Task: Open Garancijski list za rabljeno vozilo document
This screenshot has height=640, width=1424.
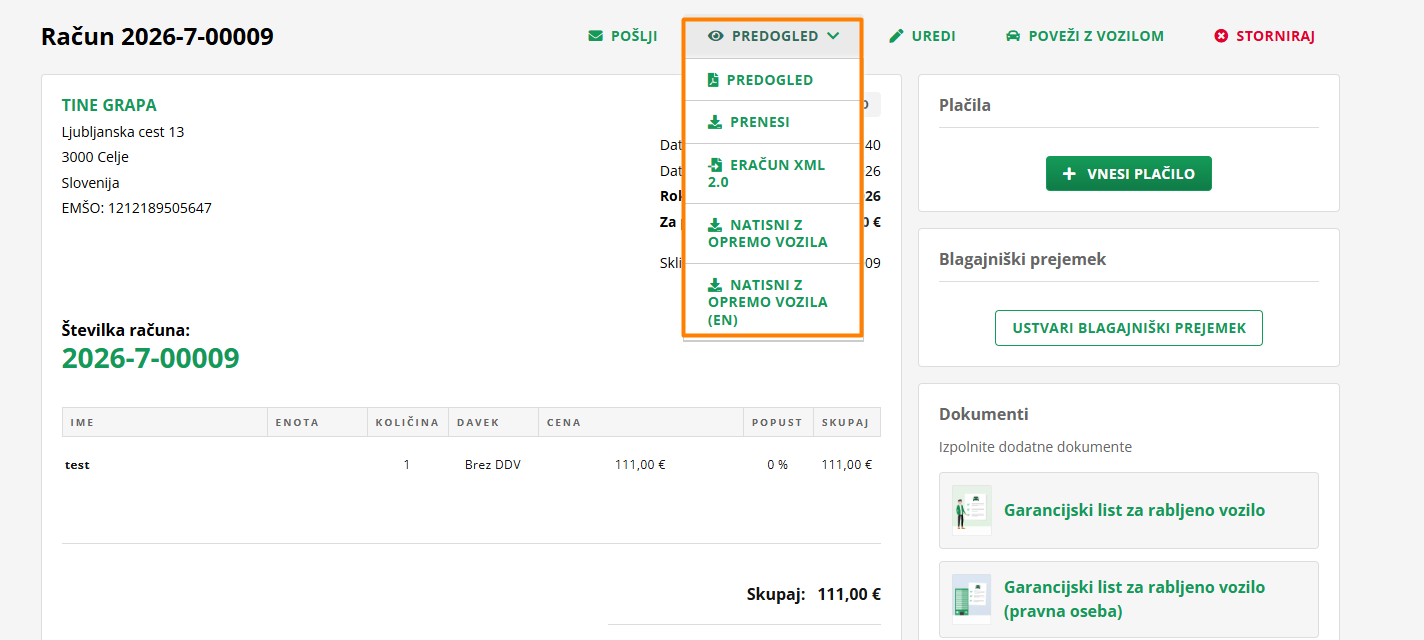Action: click(x=1129, y=510)
